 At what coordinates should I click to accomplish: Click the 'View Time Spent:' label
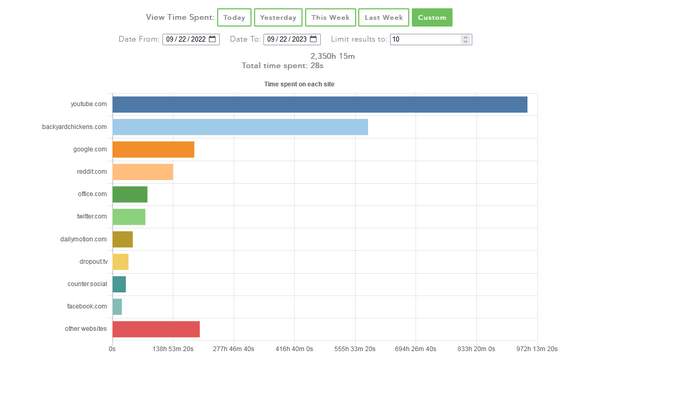coord(180,17)
